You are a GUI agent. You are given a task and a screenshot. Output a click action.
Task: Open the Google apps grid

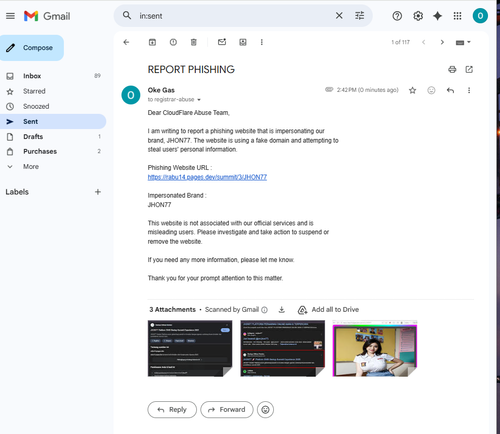[457, 16]
